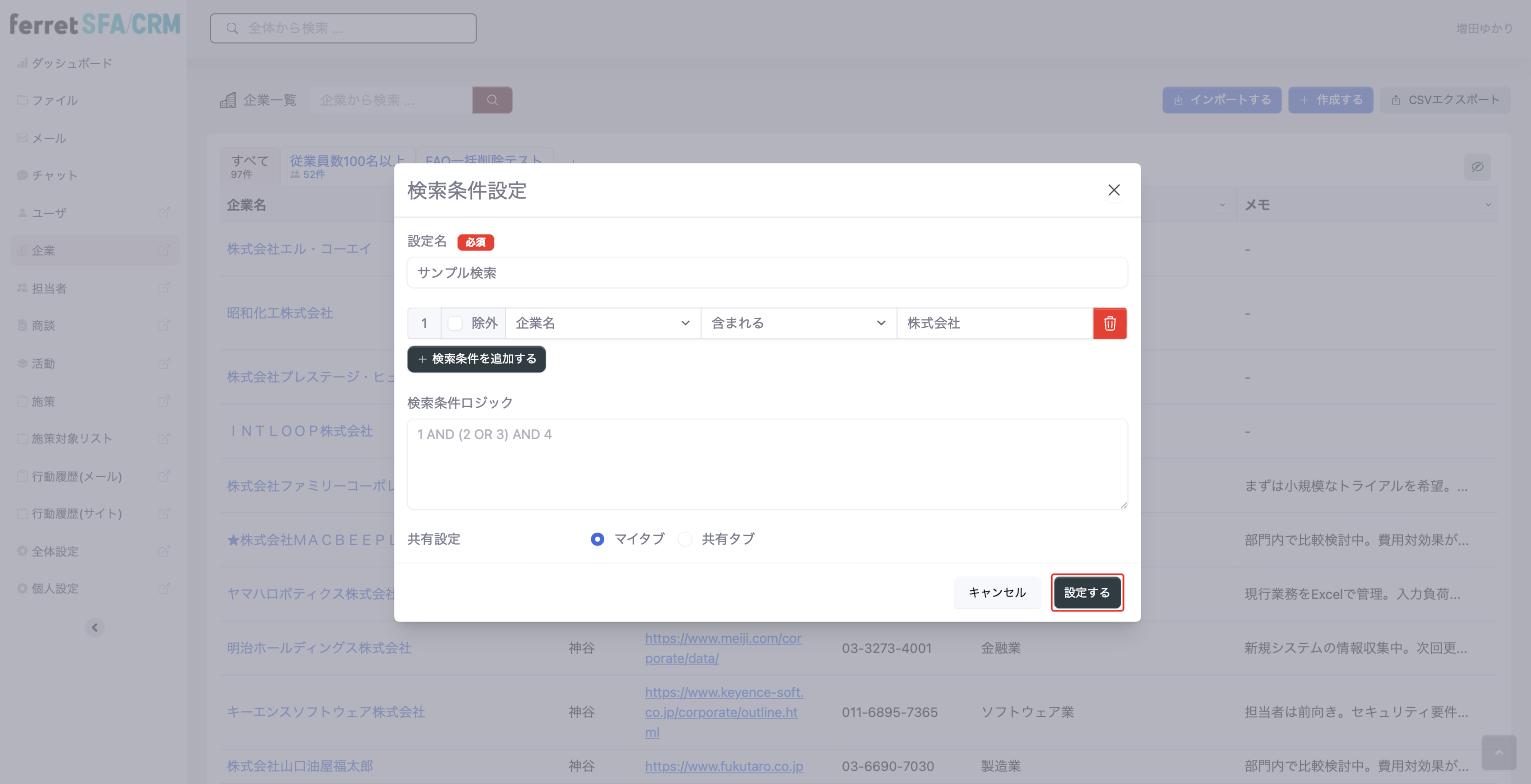Click 検索条件を追加する button
Screen dimensions: 1531x784
[476, 359]
